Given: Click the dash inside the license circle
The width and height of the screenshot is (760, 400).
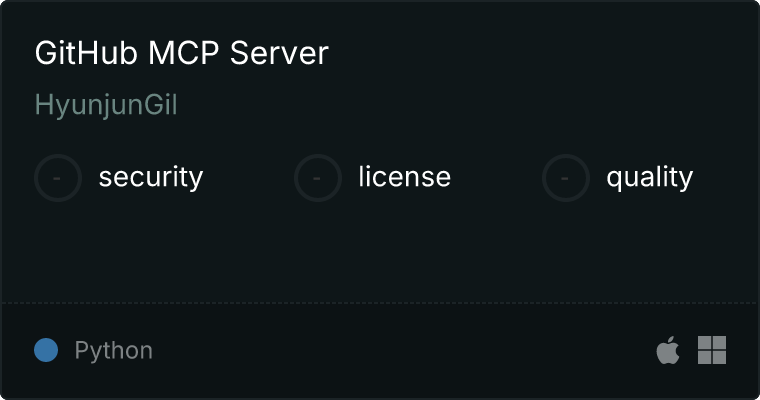Looking at the screenshot, I should tap(317, 178).
